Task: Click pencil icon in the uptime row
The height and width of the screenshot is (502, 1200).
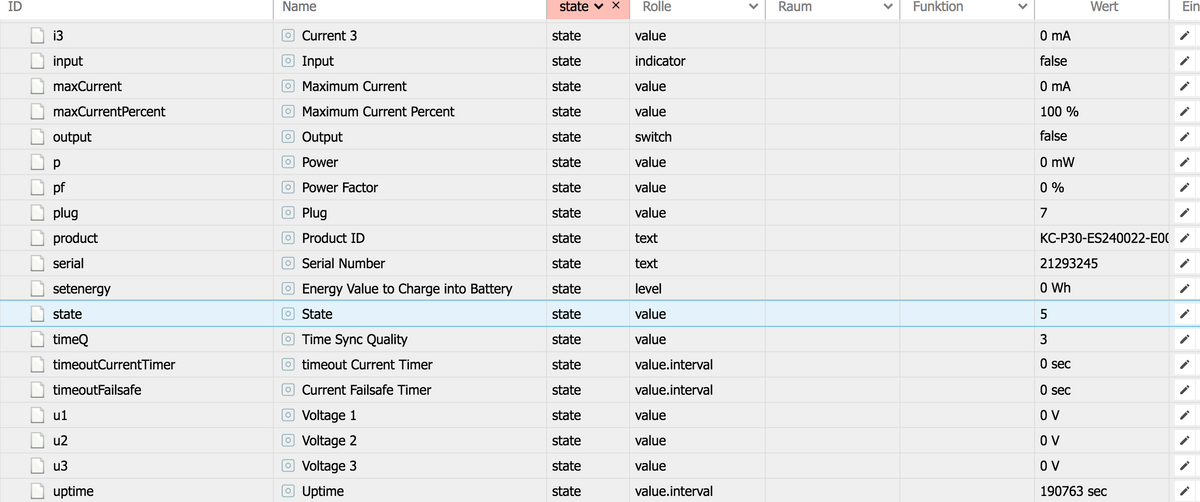Action: pos(1184,491)
